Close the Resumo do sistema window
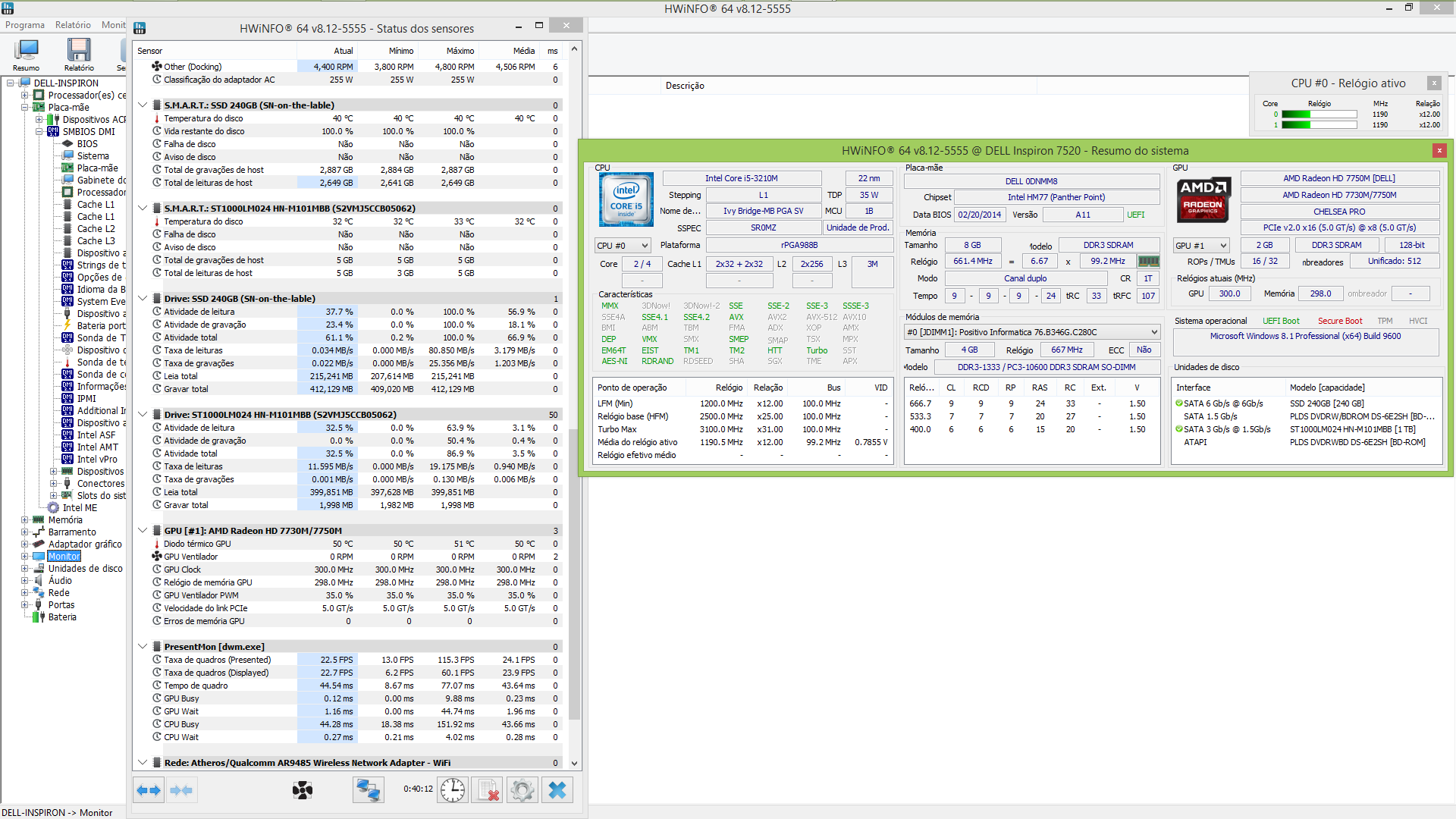This screenshot has height=819, width=1456. 1439,150
